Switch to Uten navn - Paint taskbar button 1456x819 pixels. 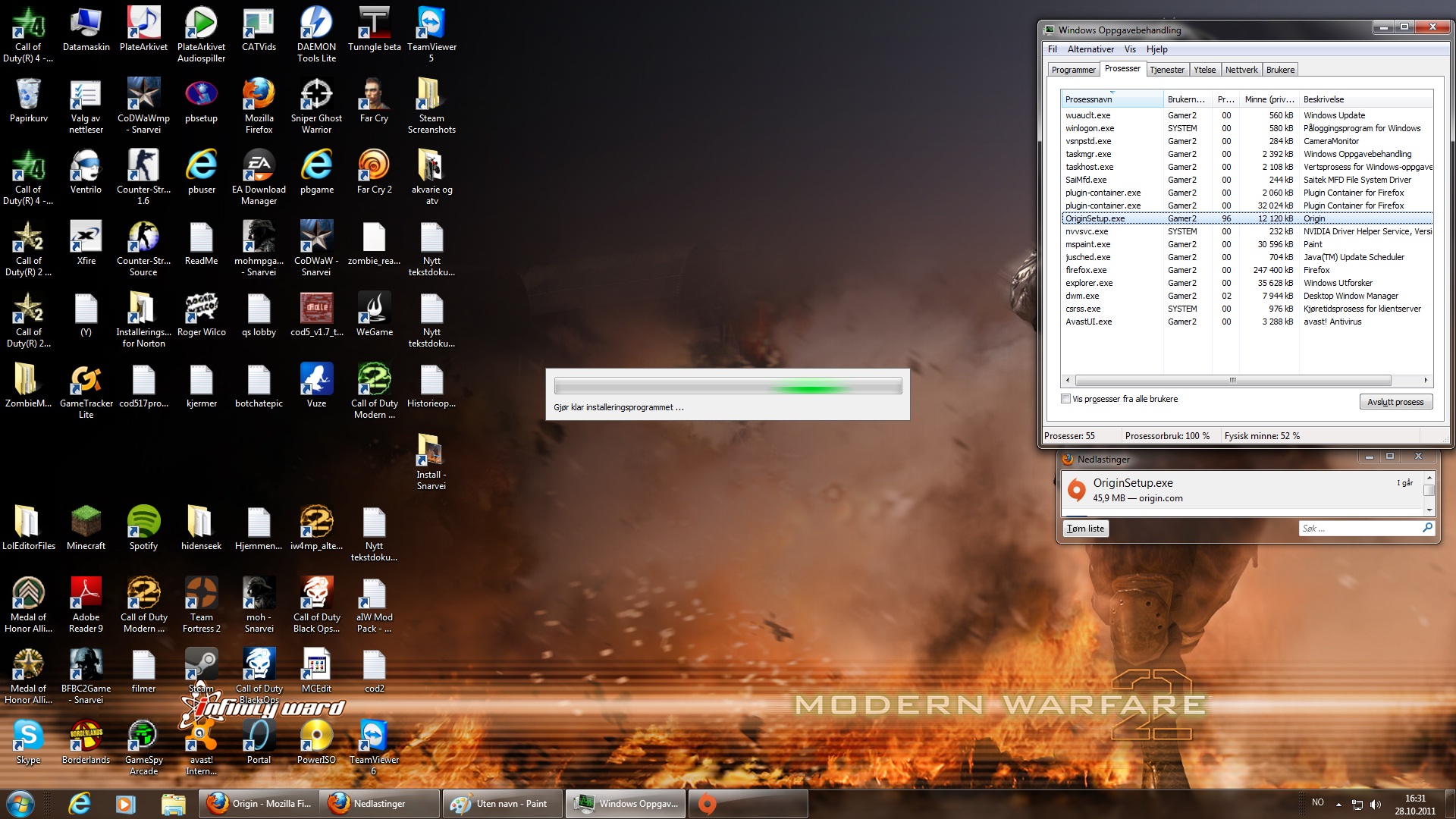tap(503, 803)
